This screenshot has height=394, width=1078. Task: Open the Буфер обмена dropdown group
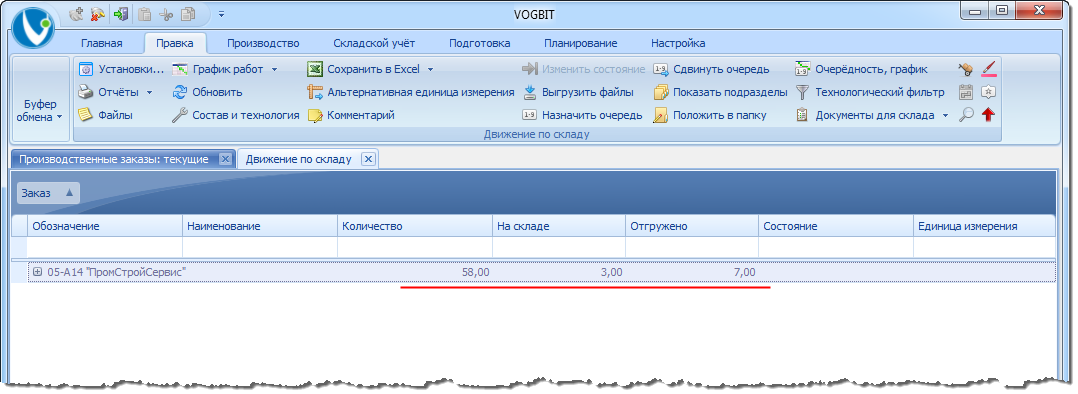click(x=42, y=100)
